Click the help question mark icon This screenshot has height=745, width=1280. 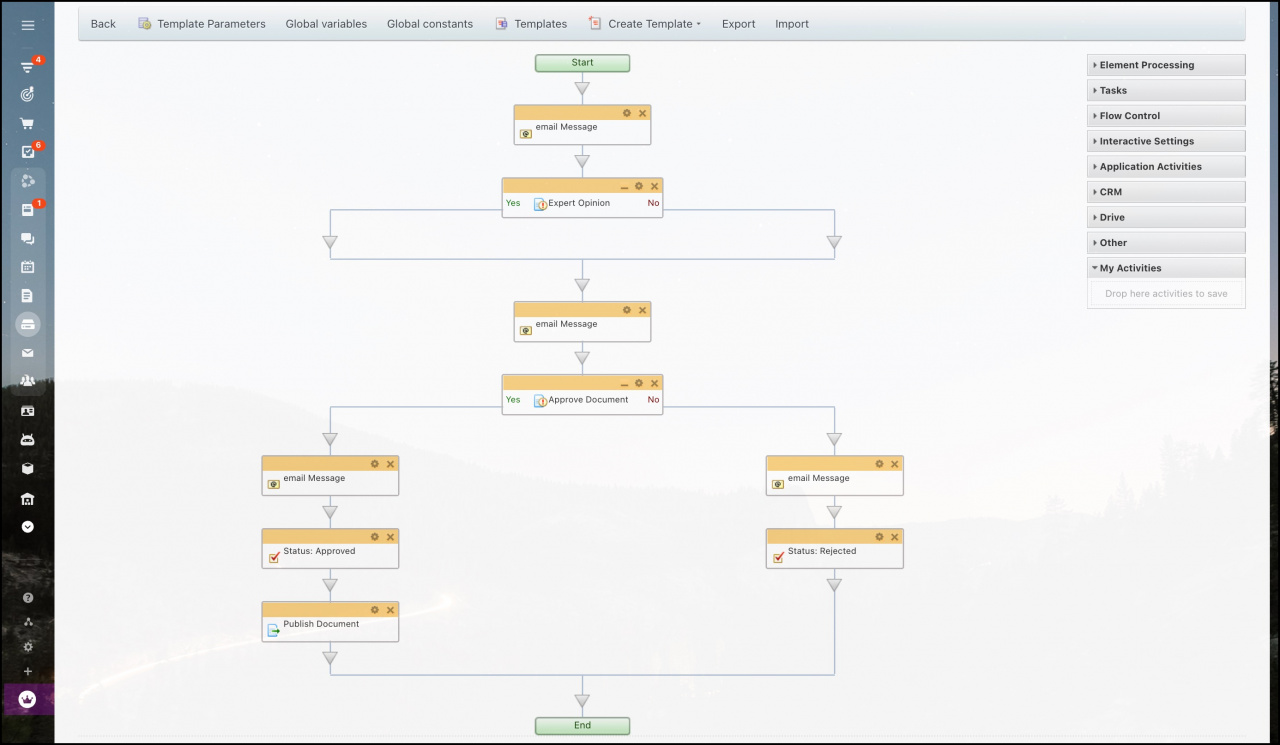[x=28, y=597]
